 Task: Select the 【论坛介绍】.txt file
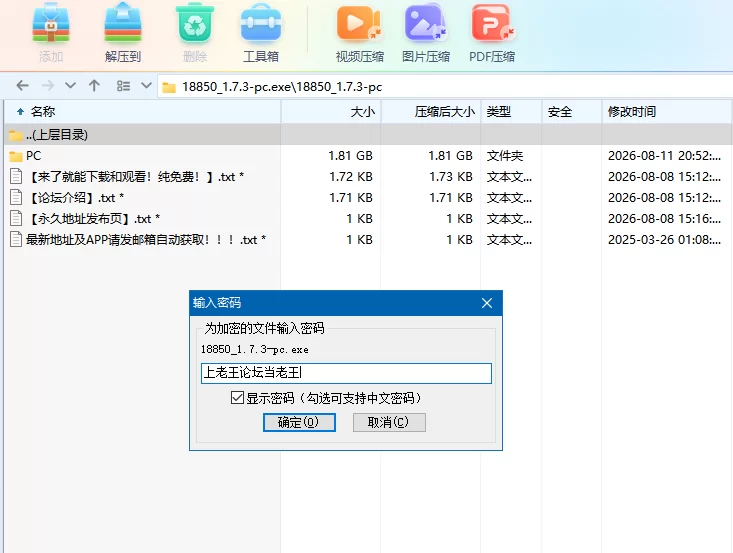tap(368, 198)
